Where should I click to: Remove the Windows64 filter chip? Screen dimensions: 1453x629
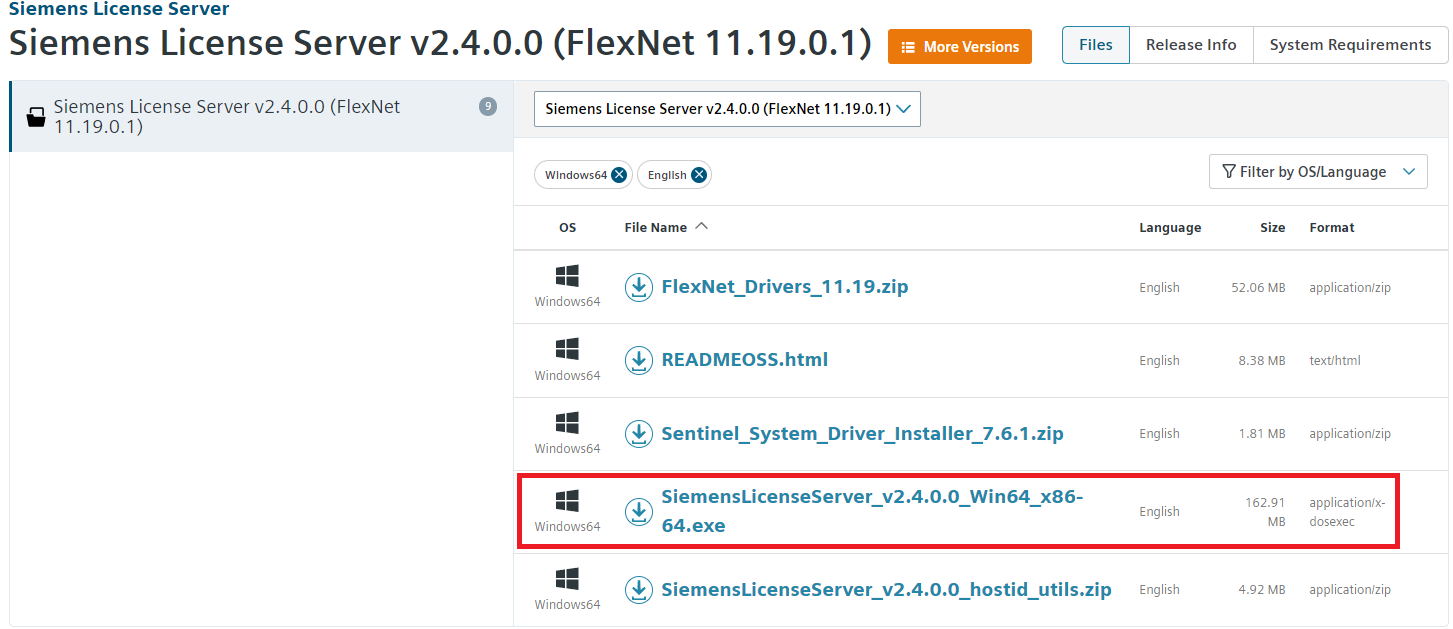tap(619, 175)
